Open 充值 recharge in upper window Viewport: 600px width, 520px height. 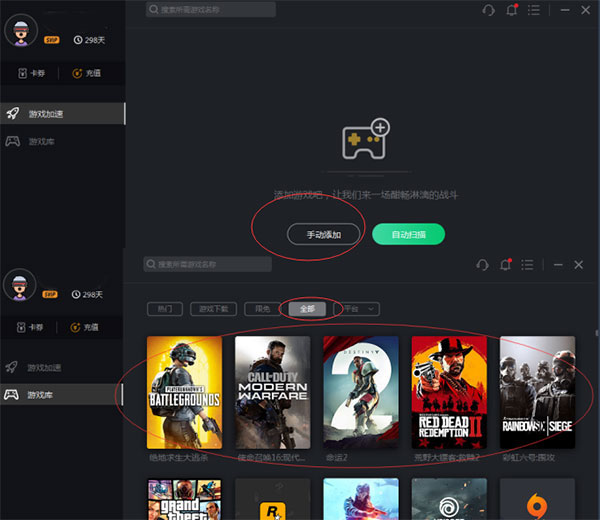pyautogui.click(x=86, y=73)
